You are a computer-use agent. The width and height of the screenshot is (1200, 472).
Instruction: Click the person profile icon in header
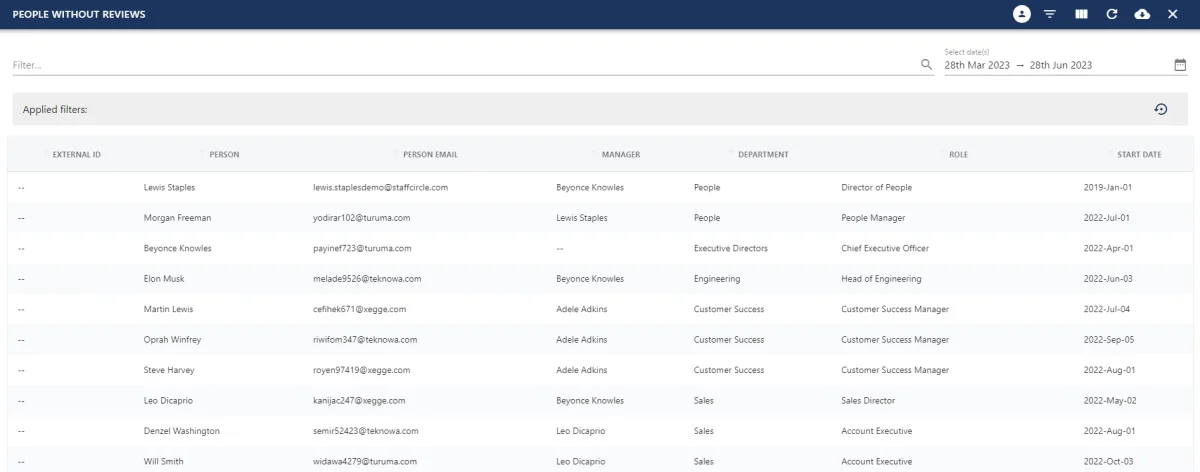[1022, 14]
